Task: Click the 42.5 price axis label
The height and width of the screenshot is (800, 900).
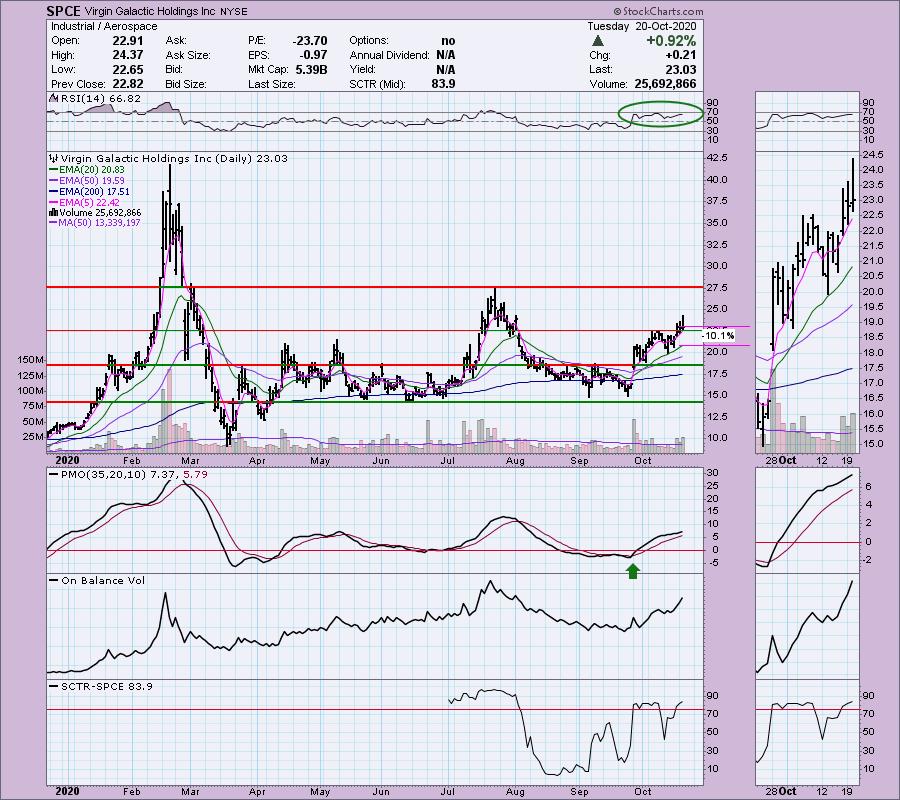Action: click(717, 157)
